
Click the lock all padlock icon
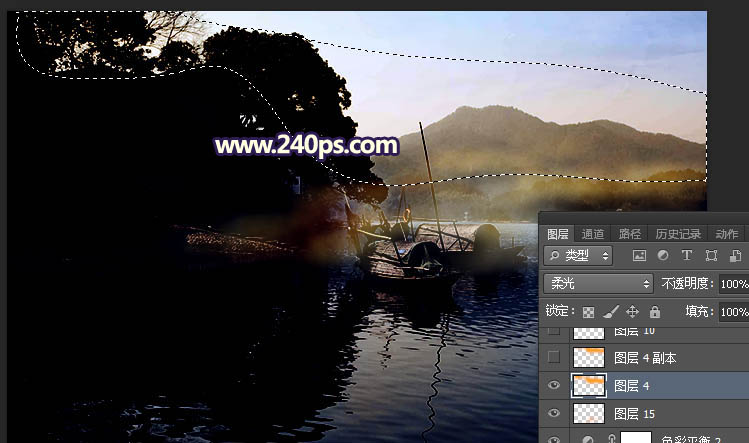(655, 312)
